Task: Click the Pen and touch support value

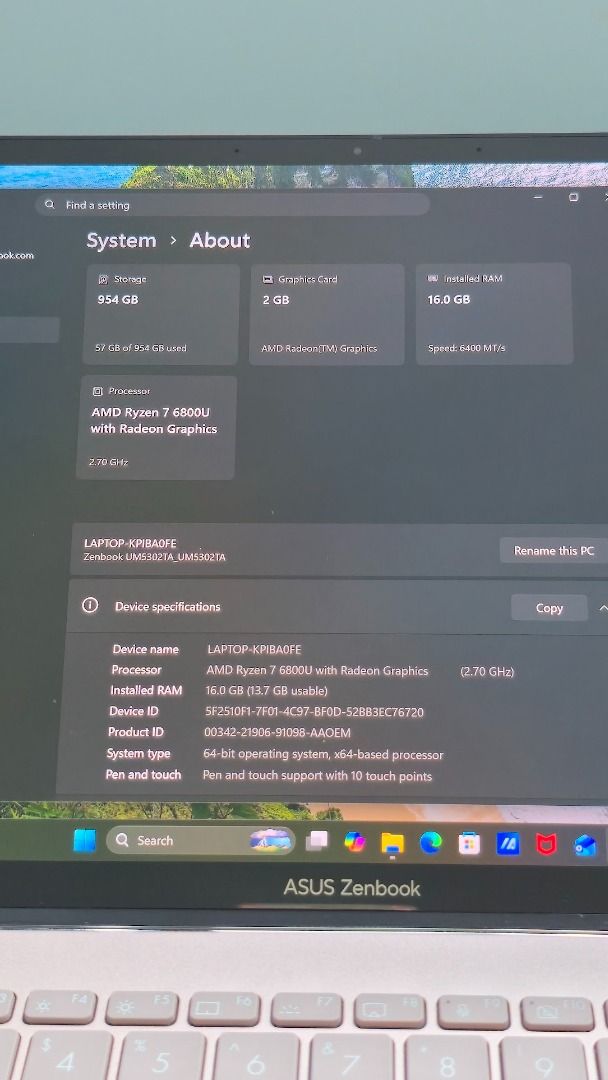Action: (317, 776)
